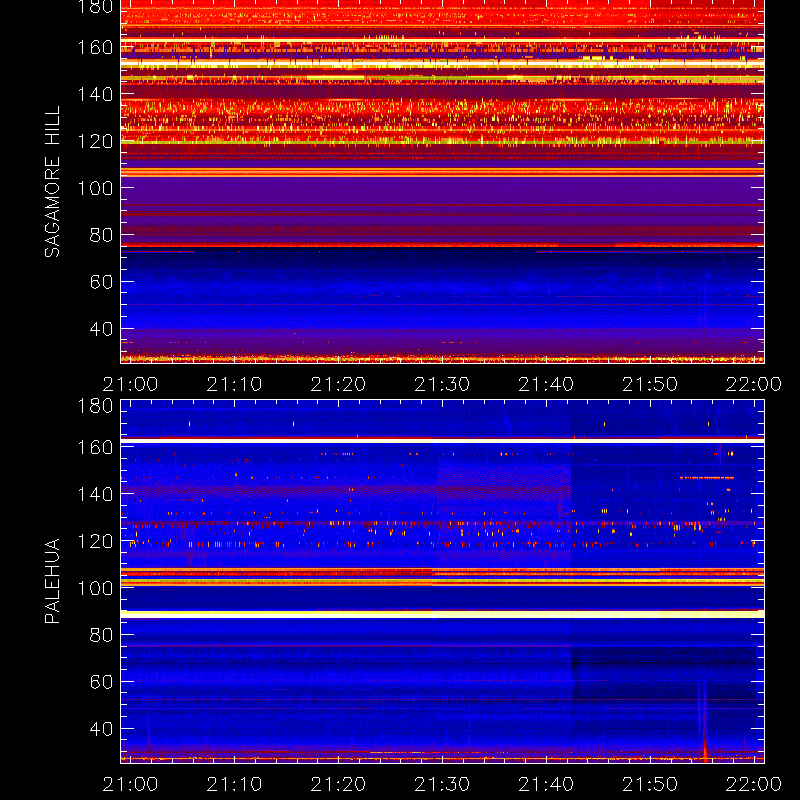Pick the 21:40 time label below Sagamore Hill plot

click(546, 384)
